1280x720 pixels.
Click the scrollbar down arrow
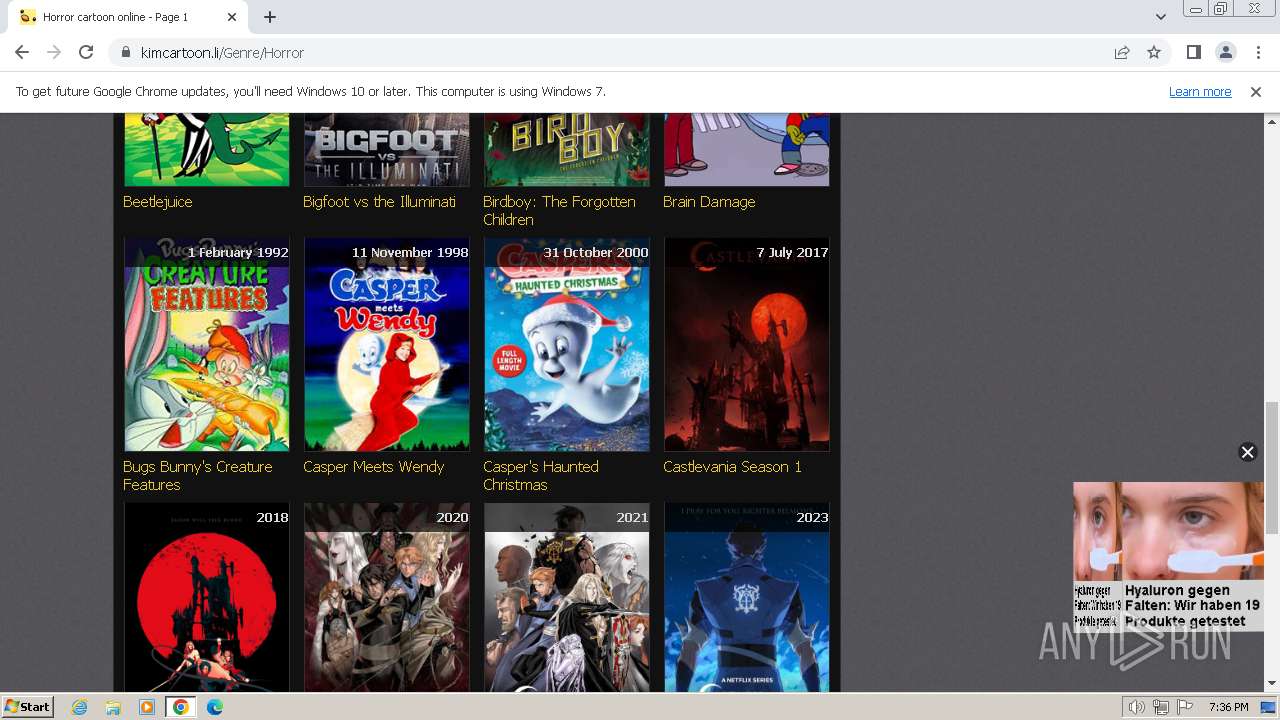coord(1271,684)
